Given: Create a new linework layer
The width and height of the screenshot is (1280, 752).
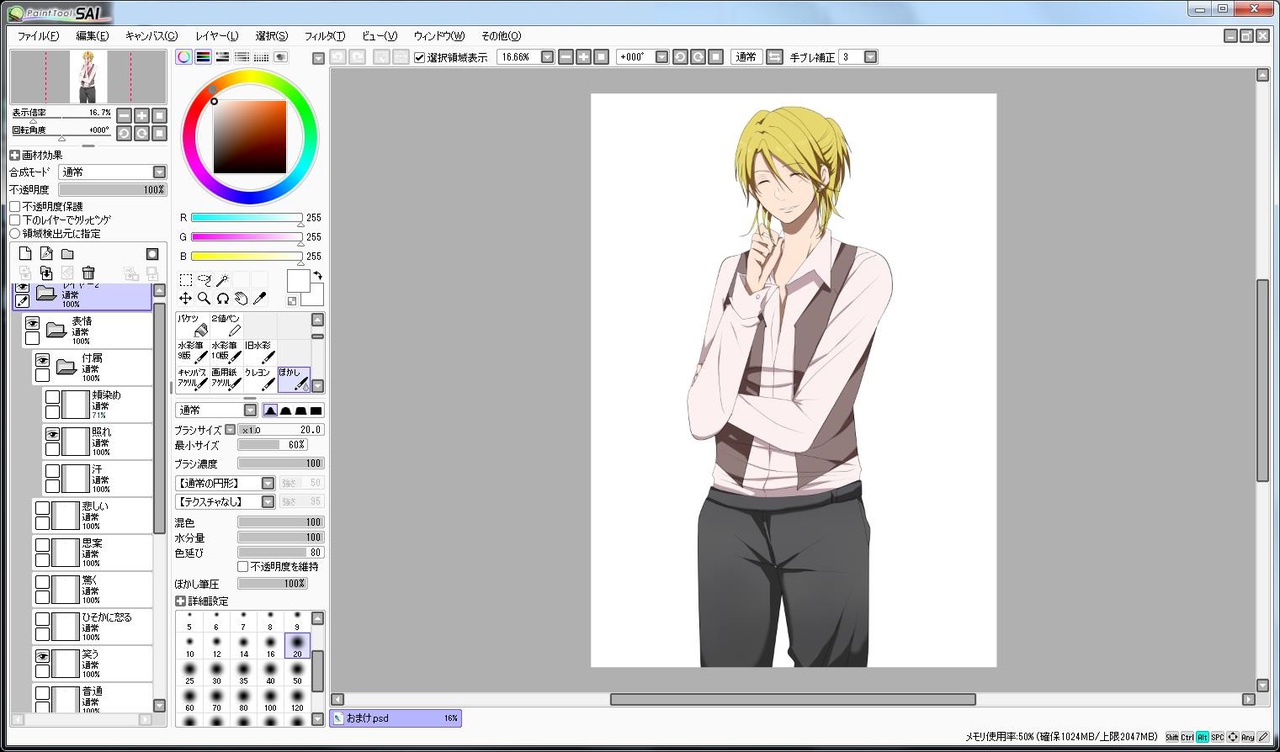Looking at the screenshot, I should (x=46, y=254).
